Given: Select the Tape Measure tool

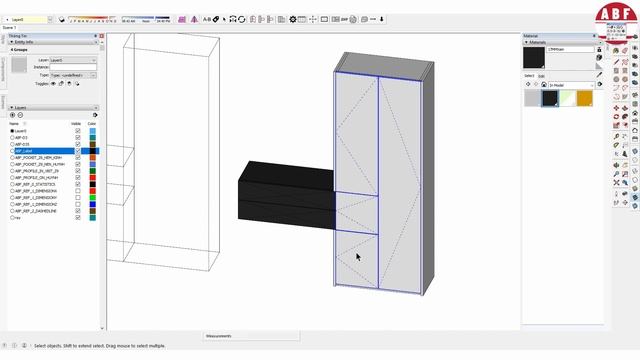Looking at the screenshot, I should coord(616,136).
